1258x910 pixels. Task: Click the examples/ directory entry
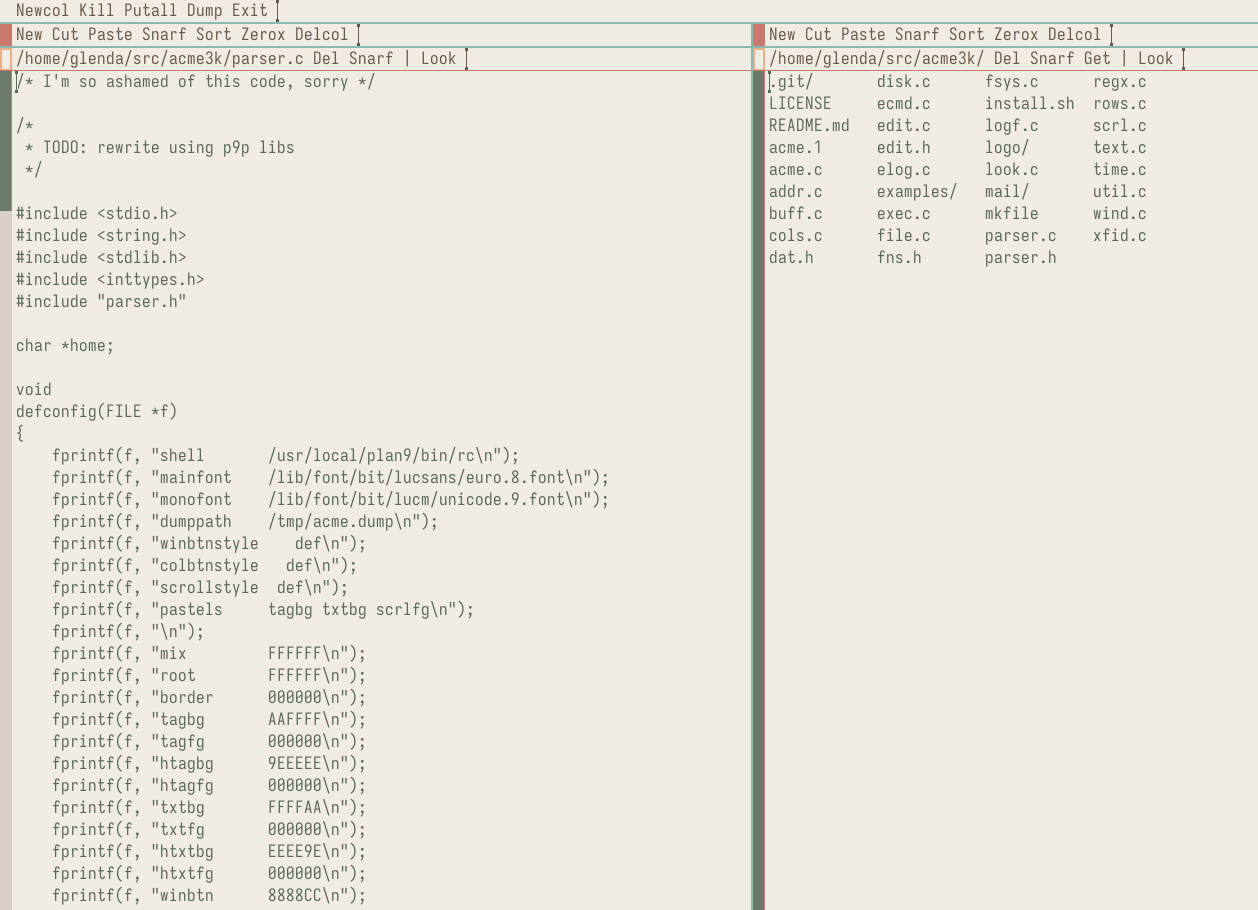tap(917, 192)
